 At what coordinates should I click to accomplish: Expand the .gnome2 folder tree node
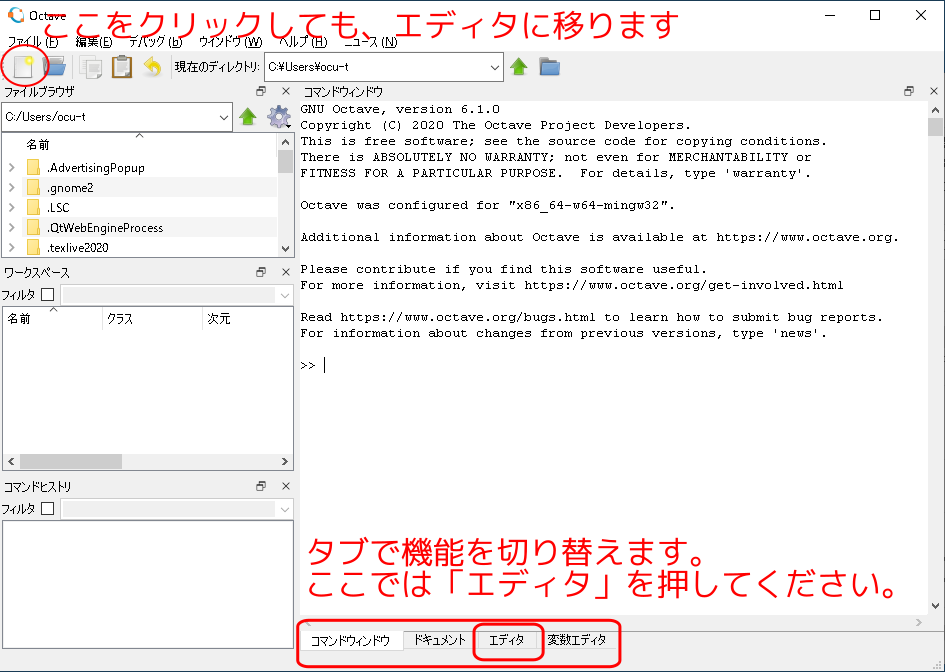tap(11, 188)
